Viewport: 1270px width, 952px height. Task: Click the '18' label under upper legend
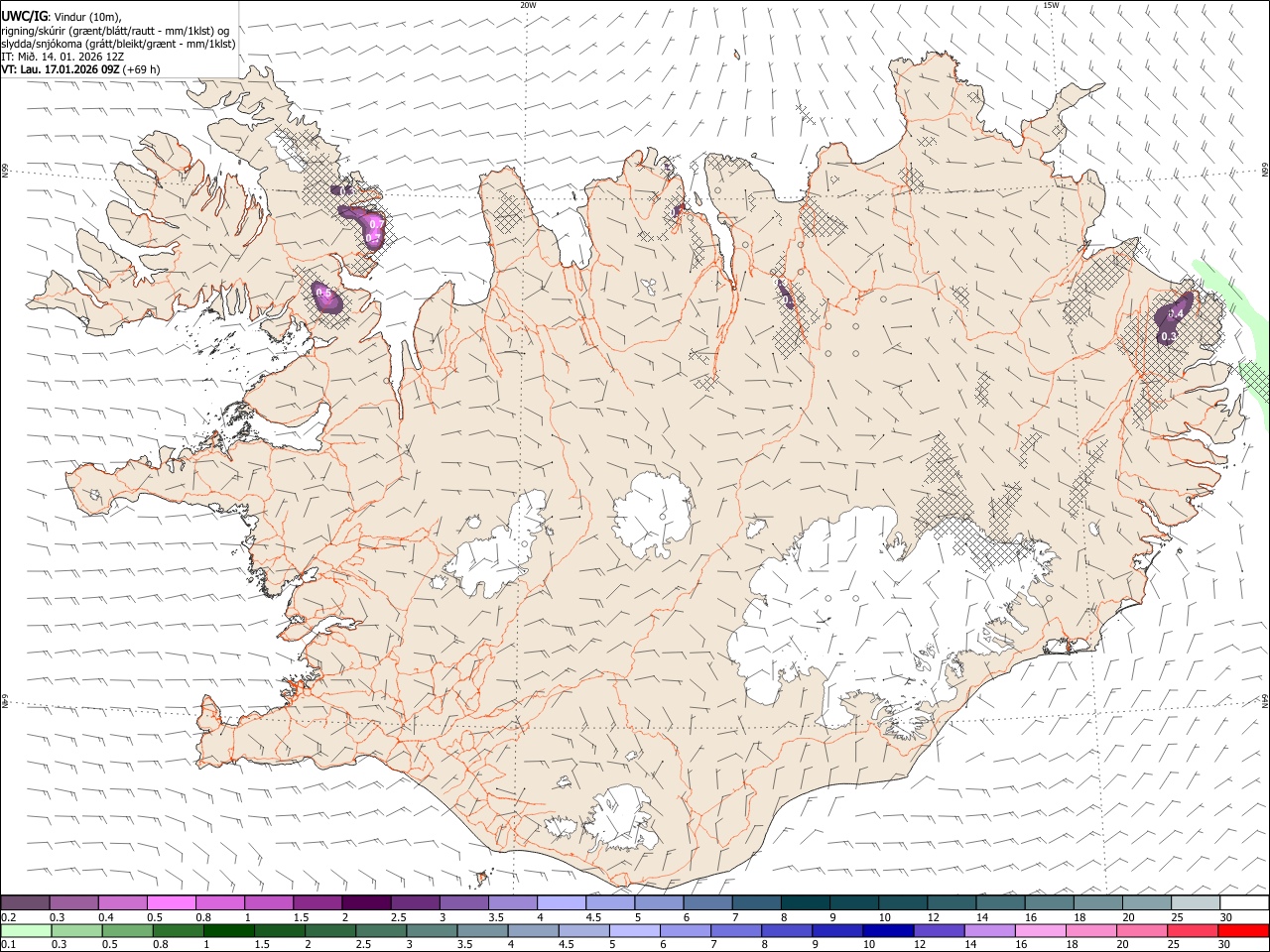pos(1079,917)
